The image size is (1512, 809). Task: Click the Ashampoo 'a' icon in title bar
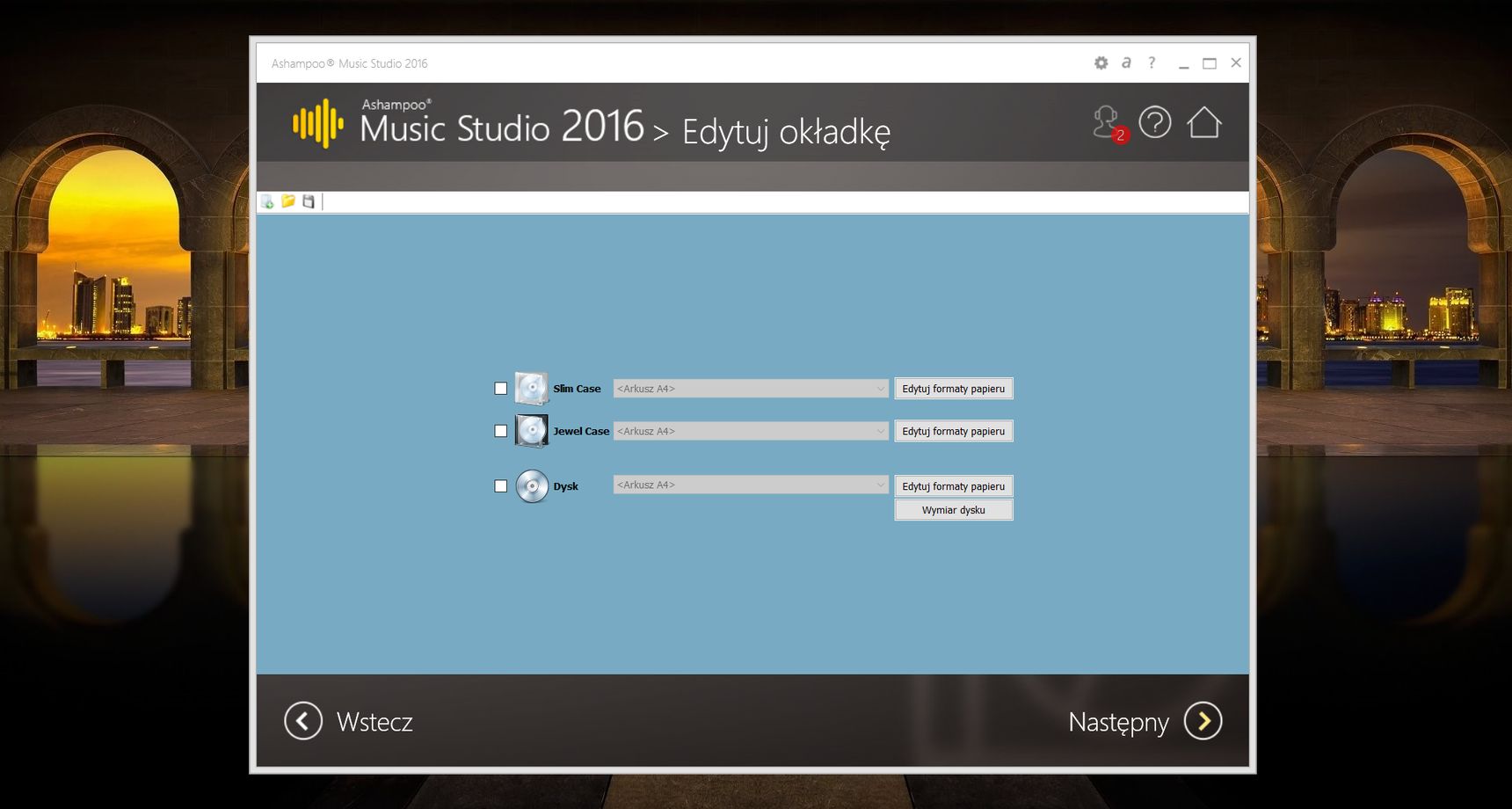[x=1126, y=62]
